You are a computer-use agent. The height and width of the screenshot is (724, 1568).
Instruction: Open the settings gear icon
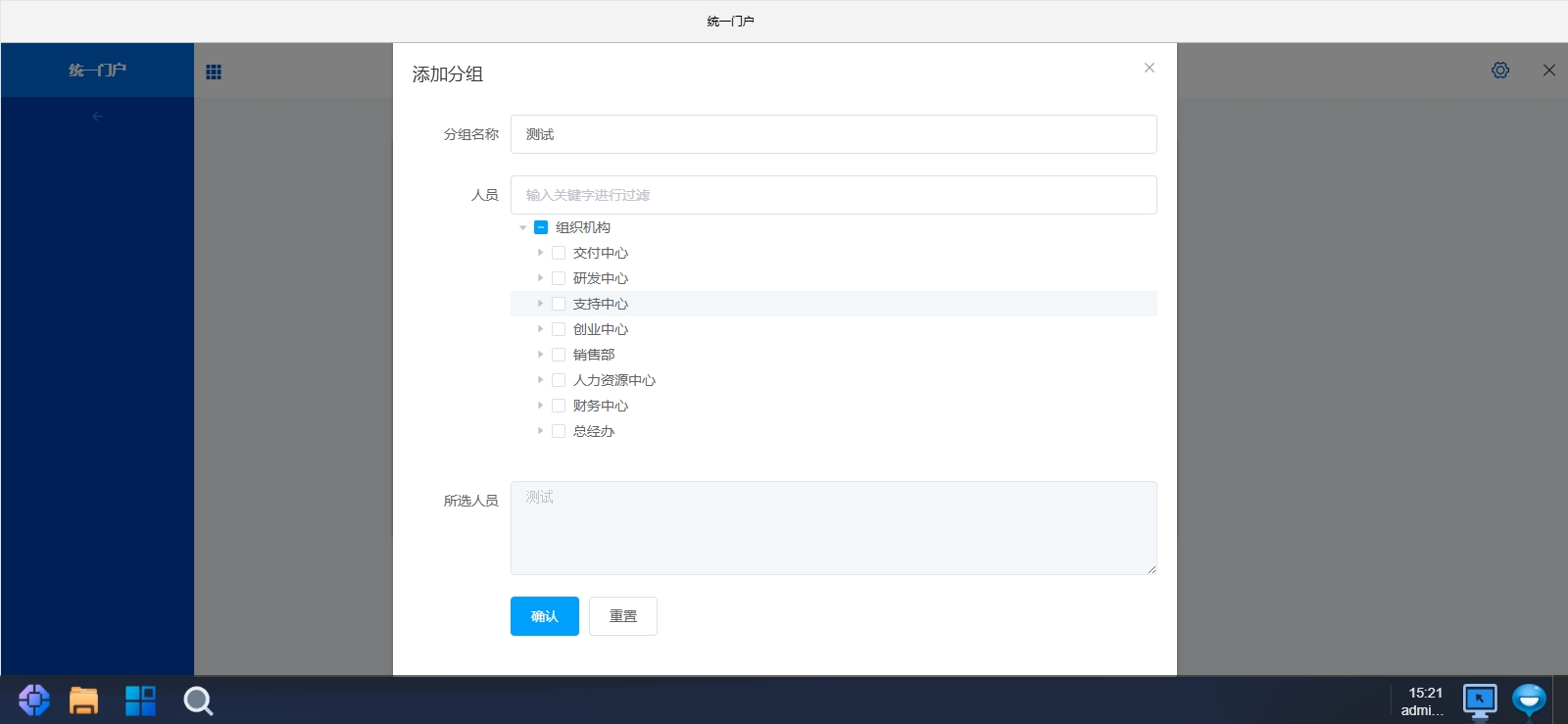point(1500,71)
